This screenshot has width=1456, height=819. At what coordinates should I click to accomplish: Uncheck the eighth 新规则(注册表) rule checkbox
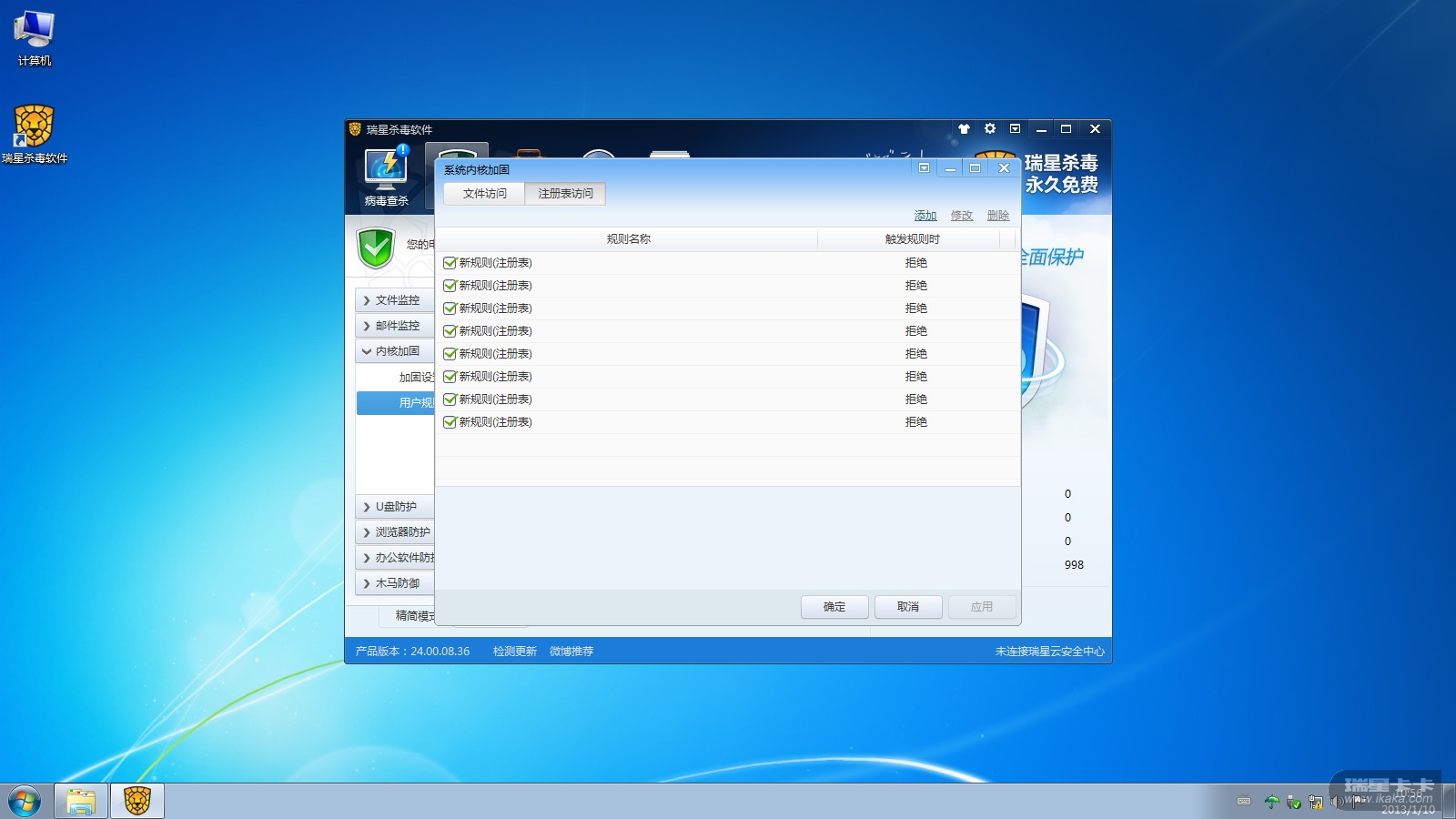coord(450,422)
